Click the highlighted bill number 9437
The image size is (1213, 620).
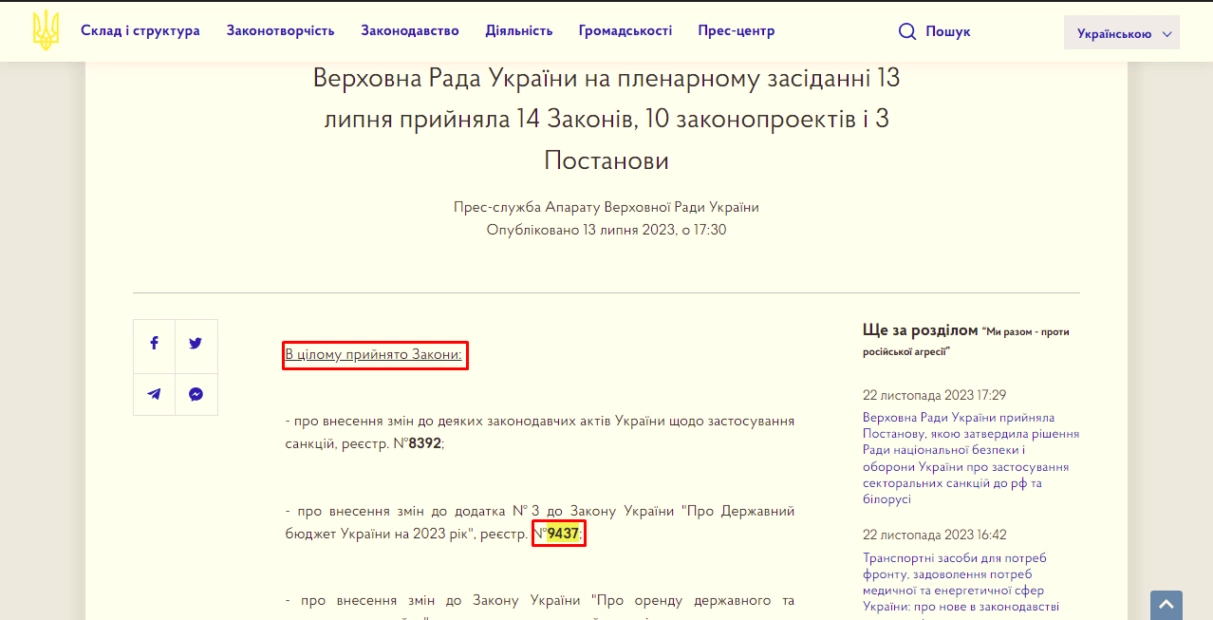tap(563, 534)
